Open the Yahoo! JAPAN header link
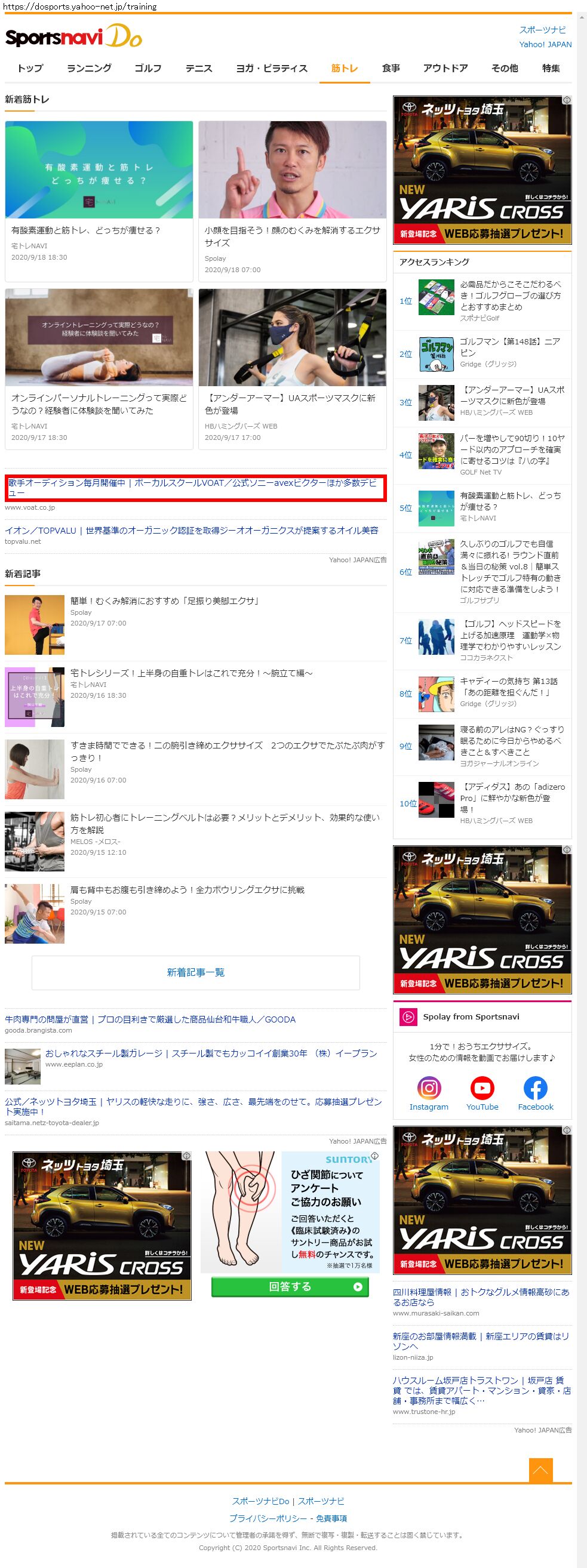 click(545, 44)
